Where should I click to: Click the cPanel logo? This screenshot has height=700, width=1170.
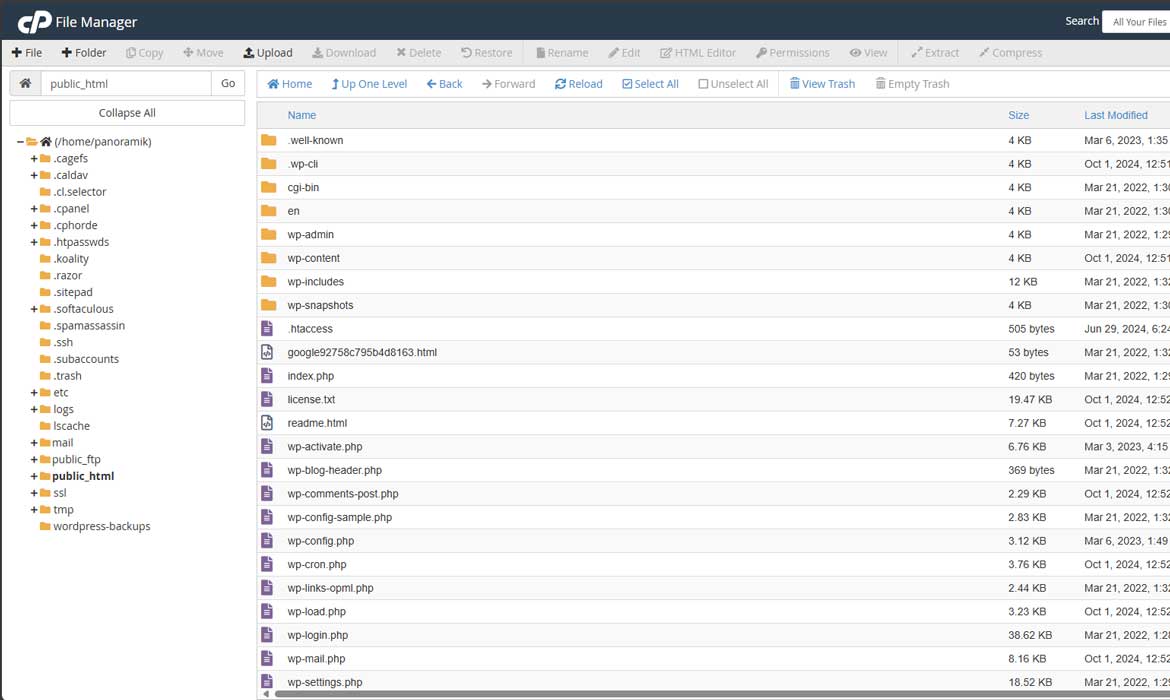34,21
